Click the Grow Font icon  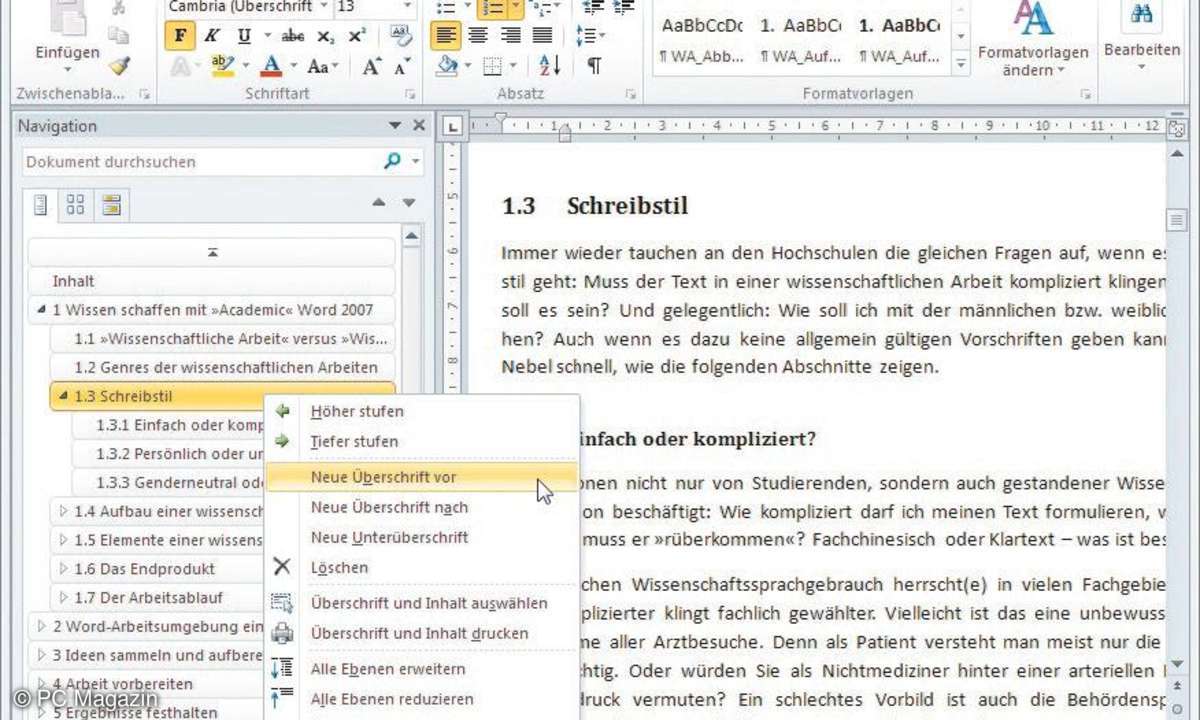373,67
